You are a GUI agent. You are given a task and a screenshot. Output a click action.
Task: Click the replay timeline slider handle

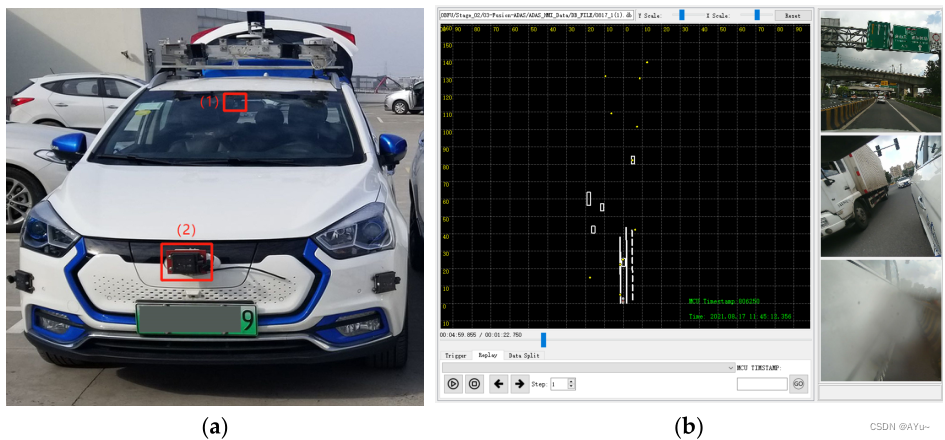(x=543, y=339)
